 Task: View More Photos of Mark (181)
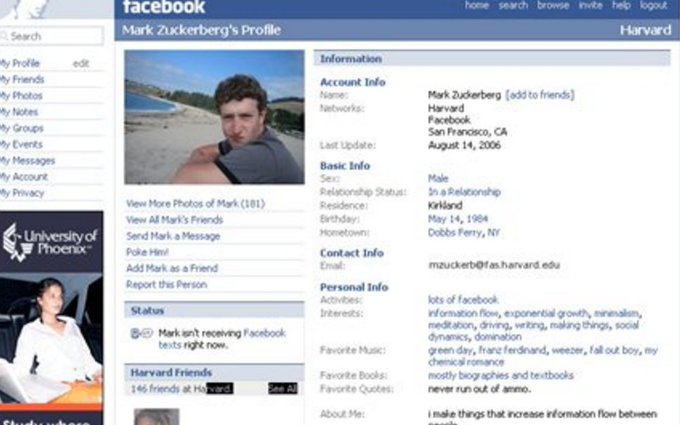[195, 204]
